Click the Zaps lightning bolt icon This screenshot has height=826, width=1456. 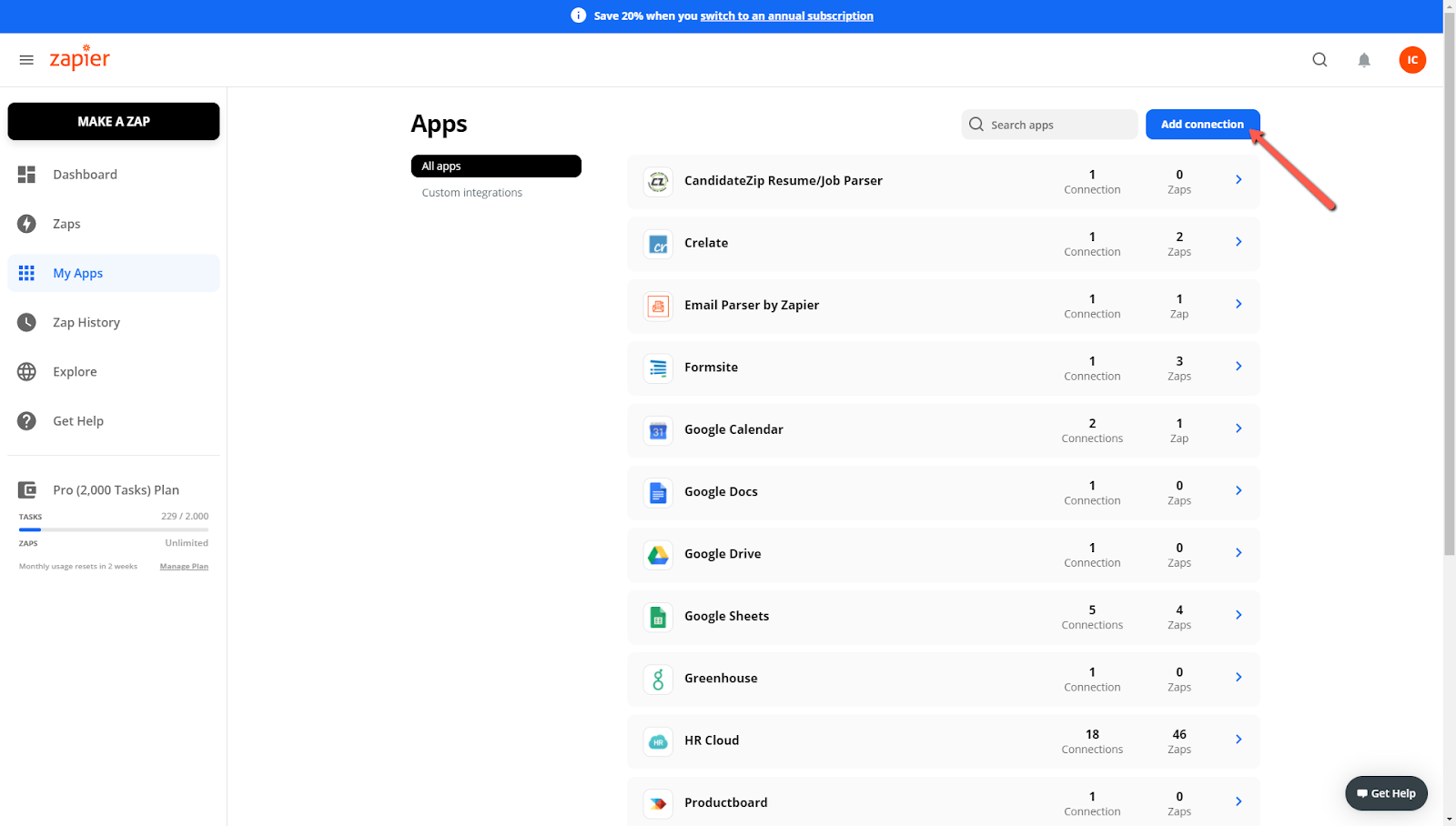click(26, 224)
